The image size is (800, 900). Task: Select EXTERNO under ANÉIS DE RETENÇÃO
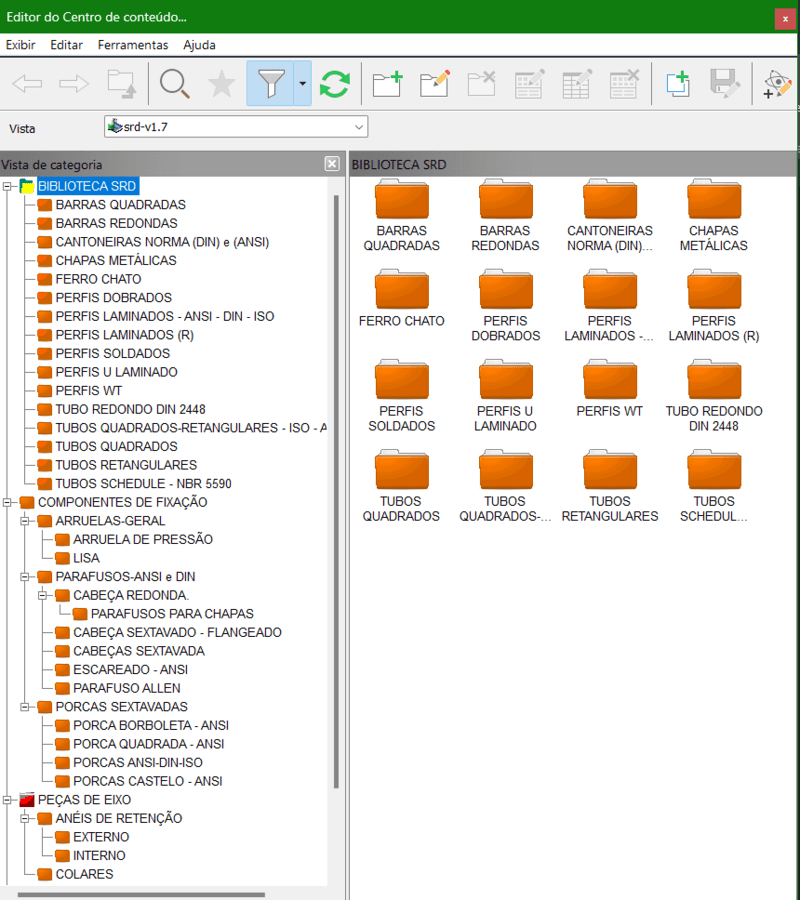click(x=101, y=837)
